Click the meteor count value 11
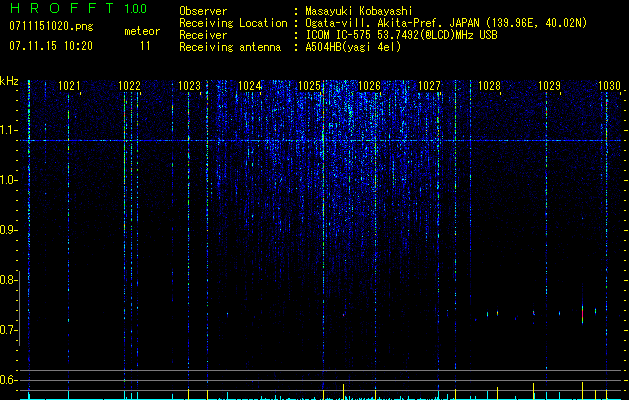The image size is (629, 400). click(x=145, y=46)
